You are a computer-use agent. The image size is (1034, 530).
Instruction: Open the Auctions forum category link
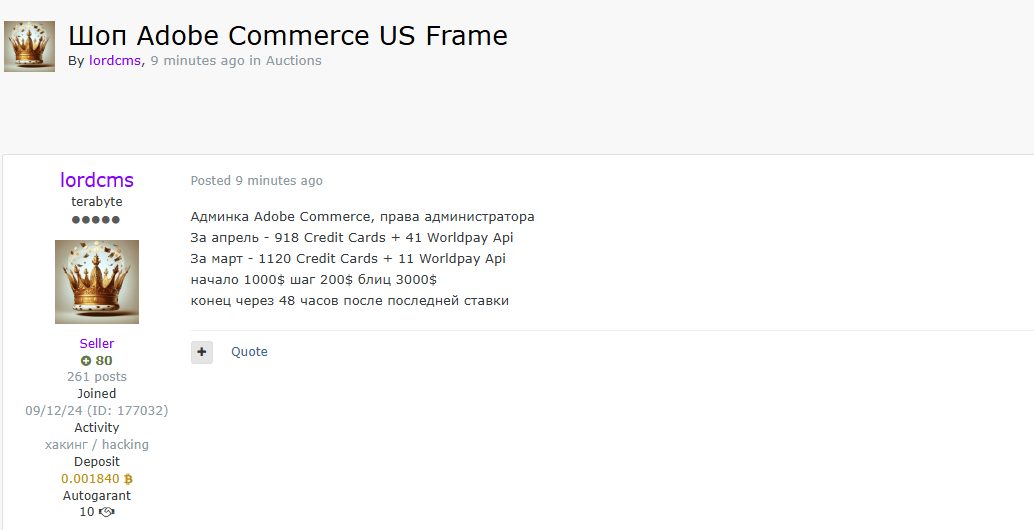click(293, 61)
